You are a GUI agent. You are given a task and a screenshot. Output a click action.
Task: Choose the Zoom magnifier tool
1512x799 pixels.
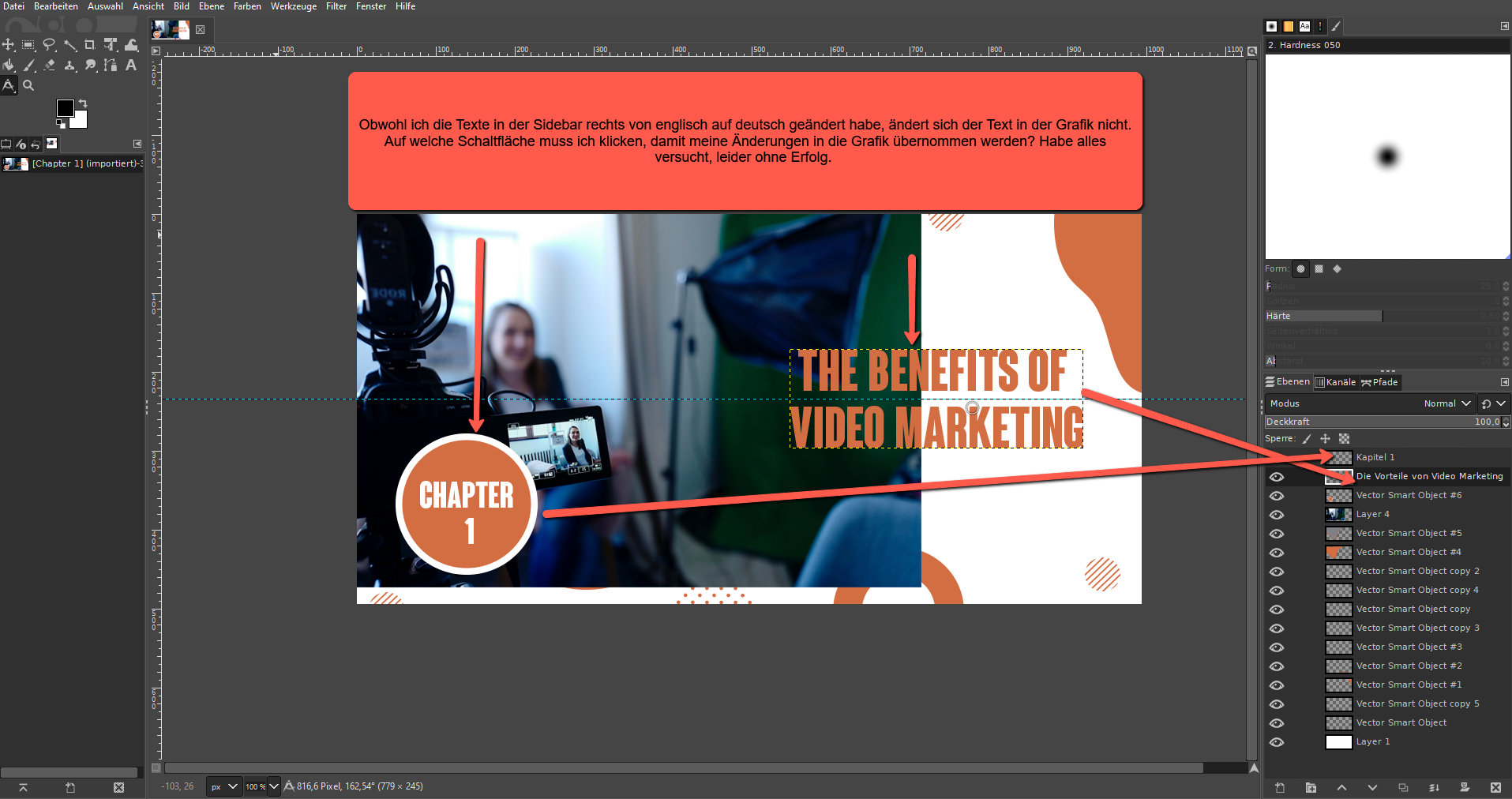coord(28,85)
